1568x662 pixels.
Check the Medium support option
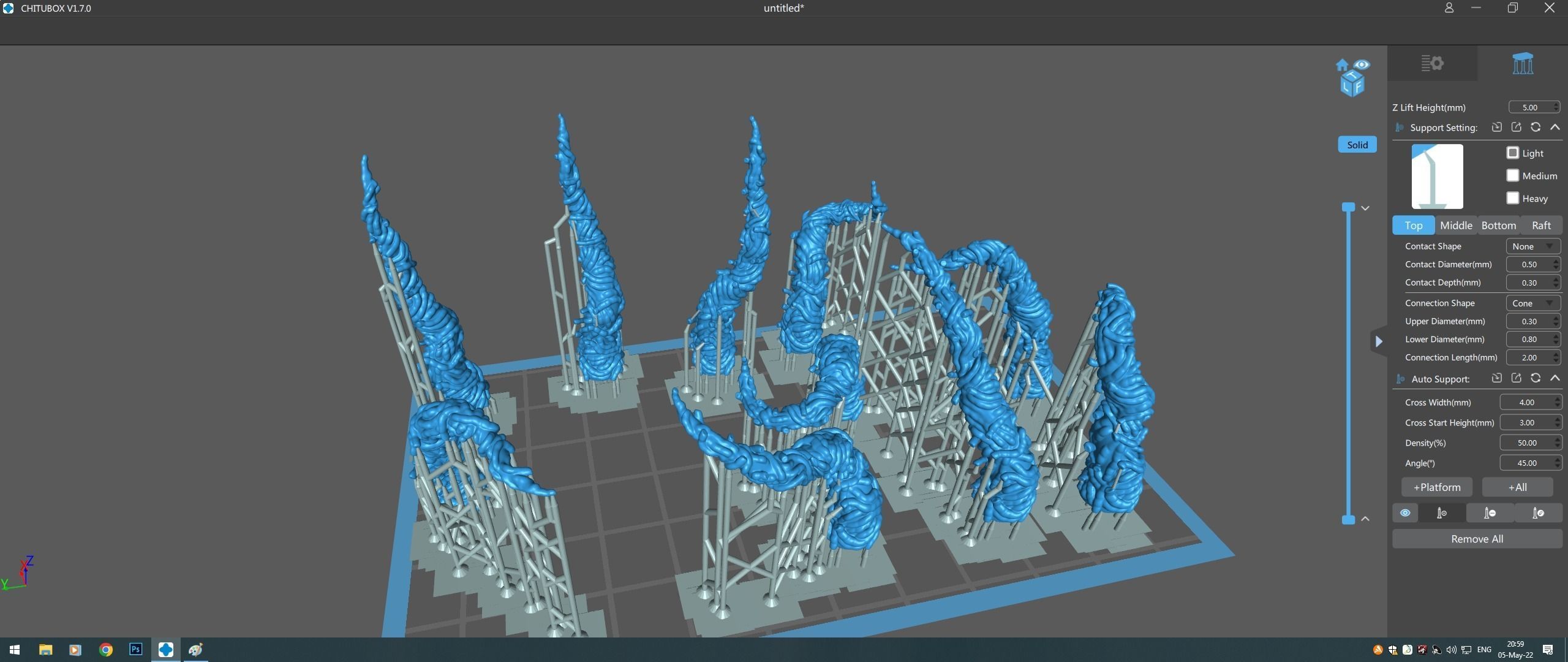(1513, 175)
